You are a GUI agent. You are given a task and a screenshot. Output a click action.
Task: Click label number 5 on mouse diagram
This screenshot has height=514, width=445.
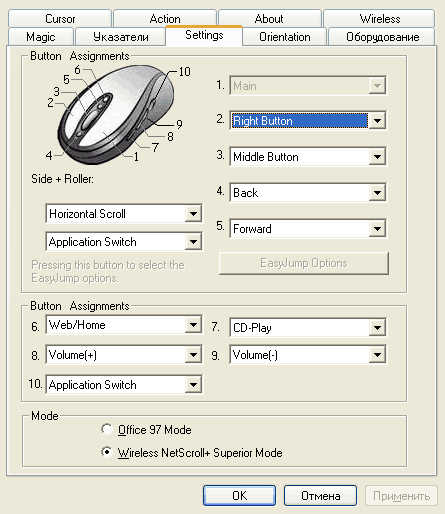pos(66,79)
